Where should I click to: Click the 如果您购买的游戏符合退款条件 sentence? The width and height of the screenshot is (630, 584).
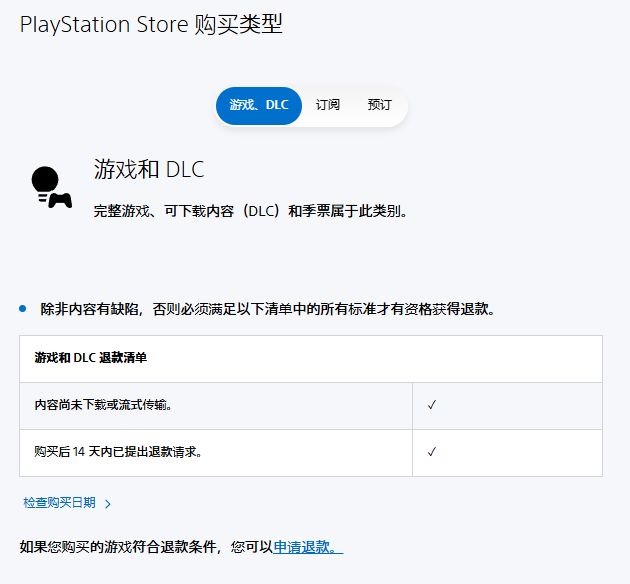click(x=146, y=547)
